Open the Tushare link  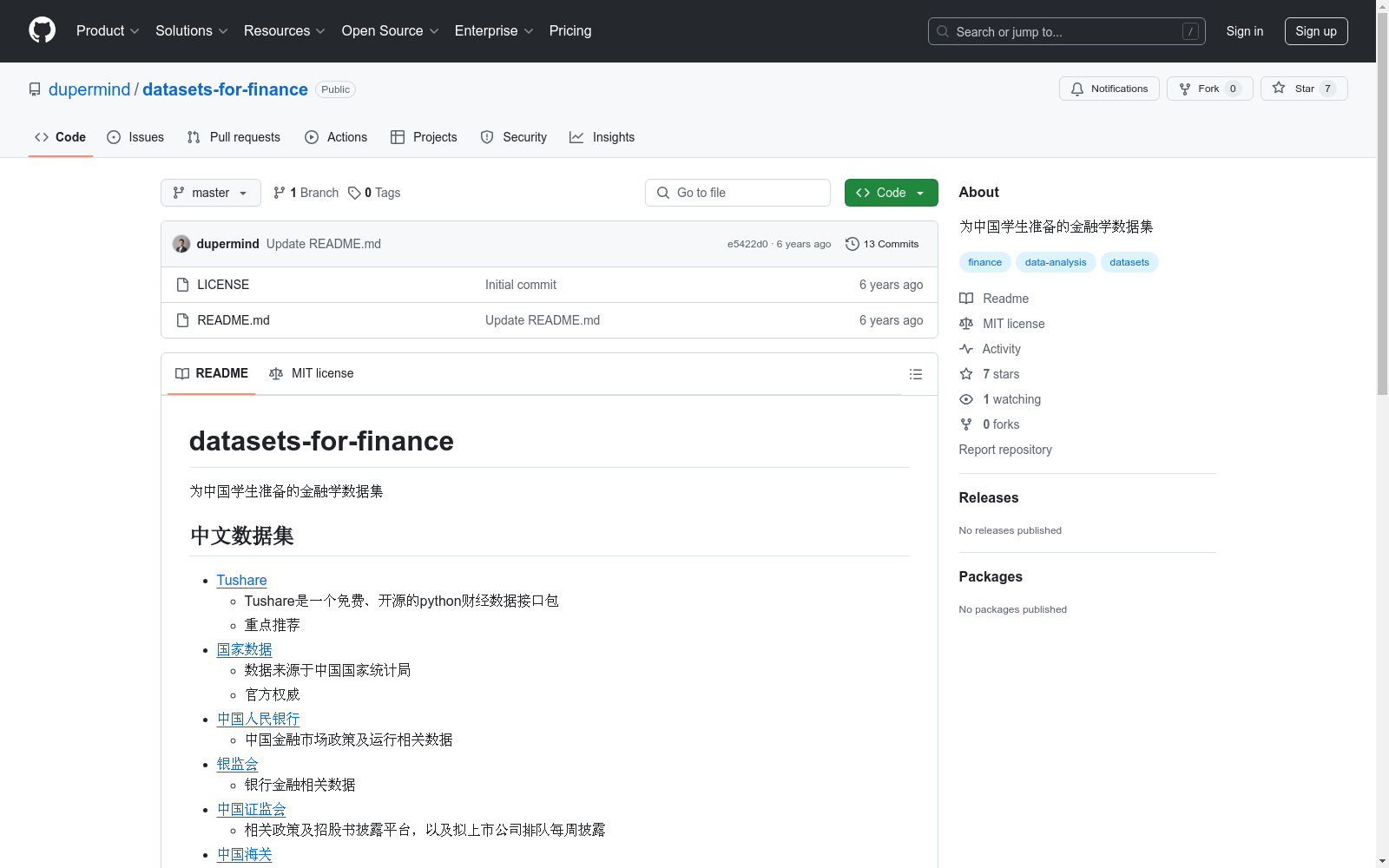pos(241,580)
